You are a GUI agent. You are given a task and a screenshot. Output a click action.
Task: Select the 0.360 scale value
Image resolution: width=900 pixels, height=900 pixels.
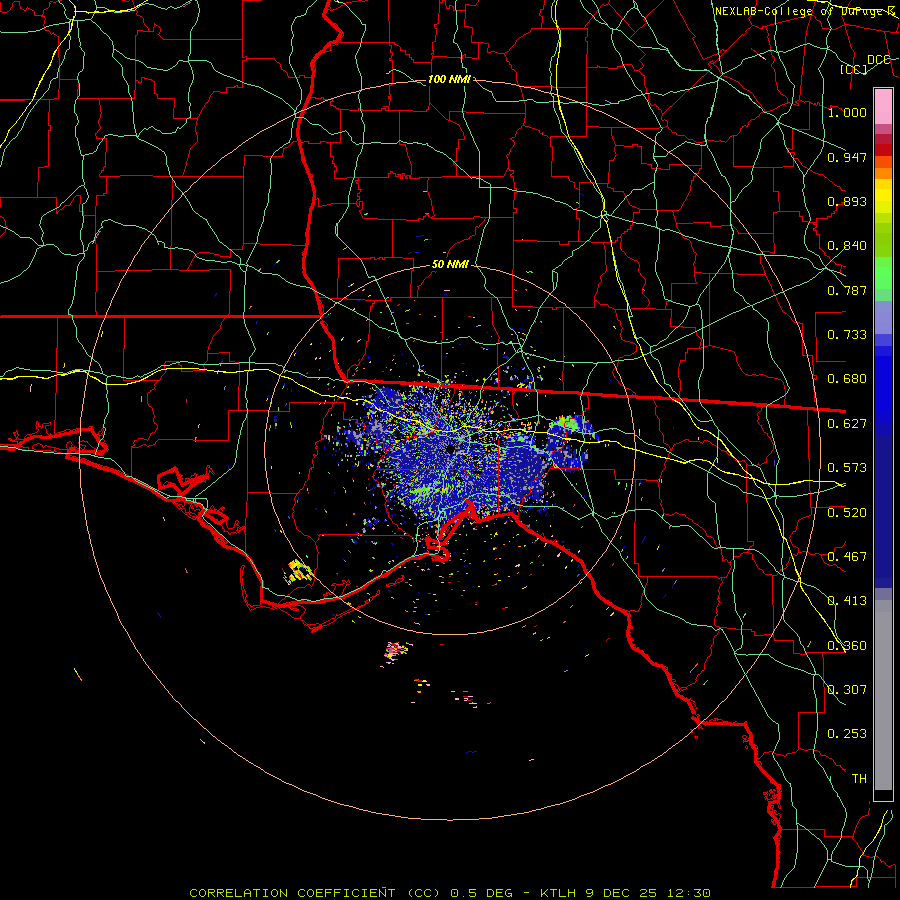(847, 646)
